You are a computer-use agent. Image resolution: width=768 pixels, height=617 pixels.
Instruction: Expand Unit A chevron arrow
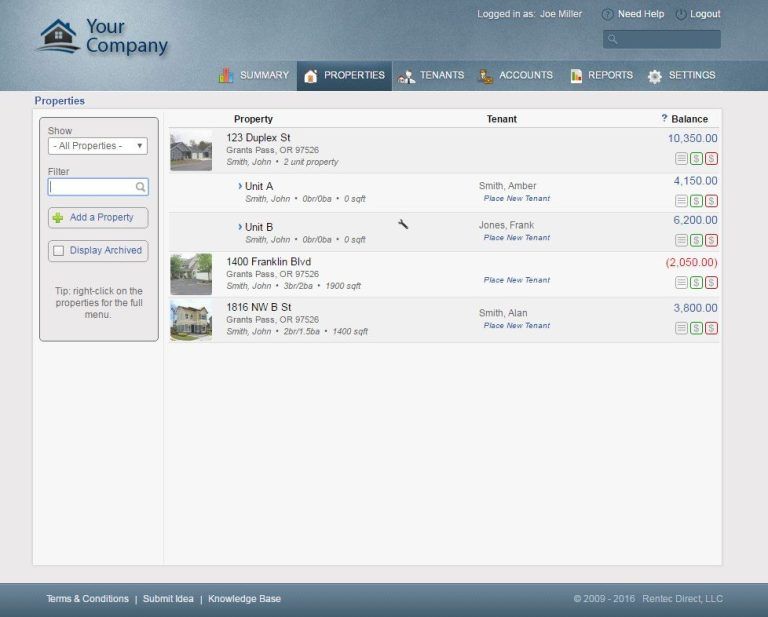240,186
